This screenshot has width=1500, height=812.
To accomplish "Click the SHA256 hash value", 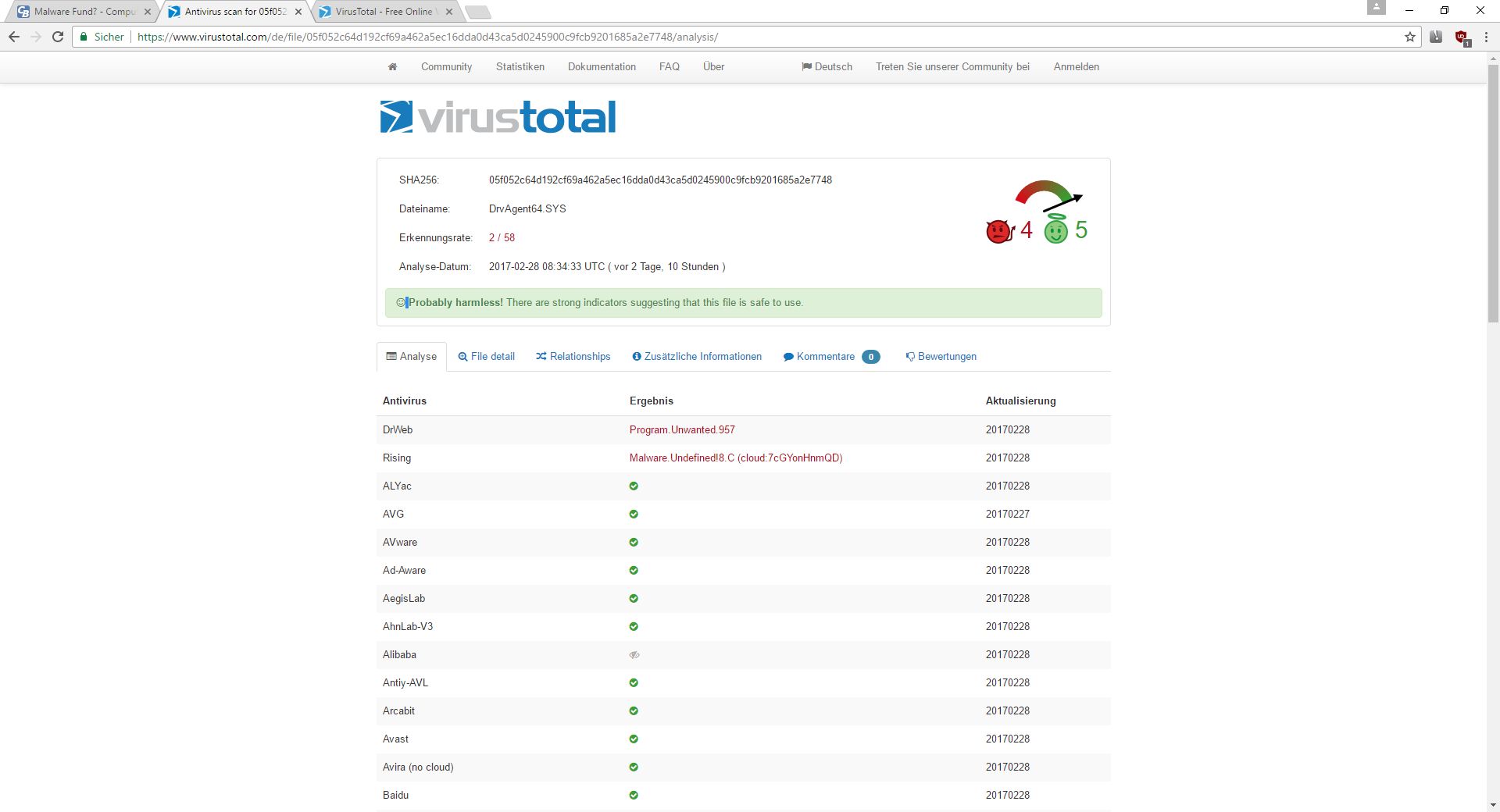I will (660, 180).
